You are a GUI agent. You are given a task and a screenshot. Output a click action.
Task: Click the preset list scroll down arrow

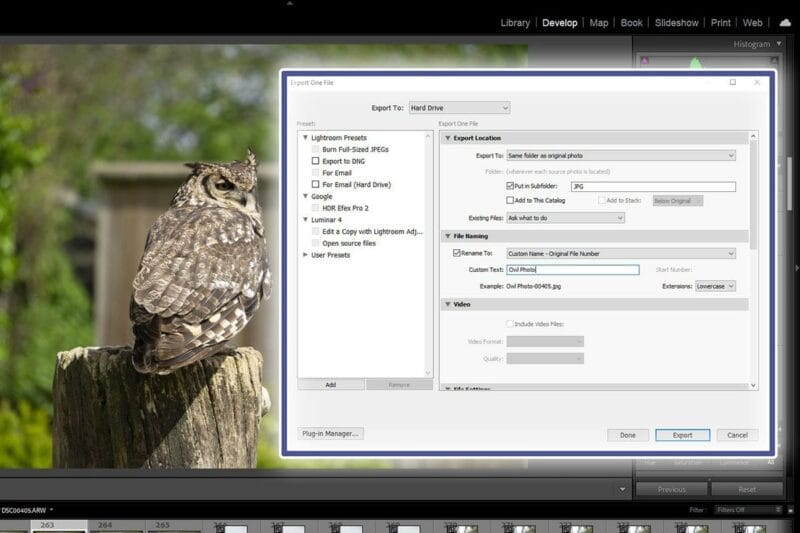pyautogui.click(x=428, y=373)
